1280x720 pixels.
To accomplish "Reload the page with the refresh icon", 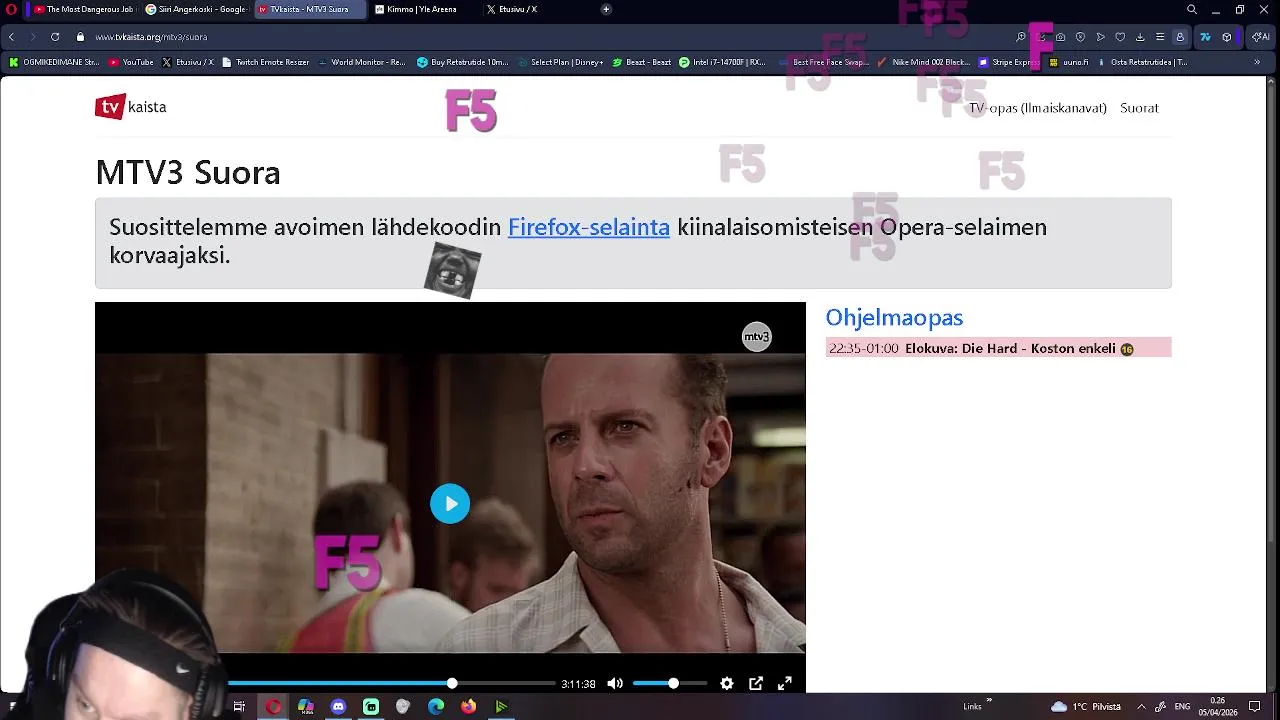I will (x=54, y=37).
